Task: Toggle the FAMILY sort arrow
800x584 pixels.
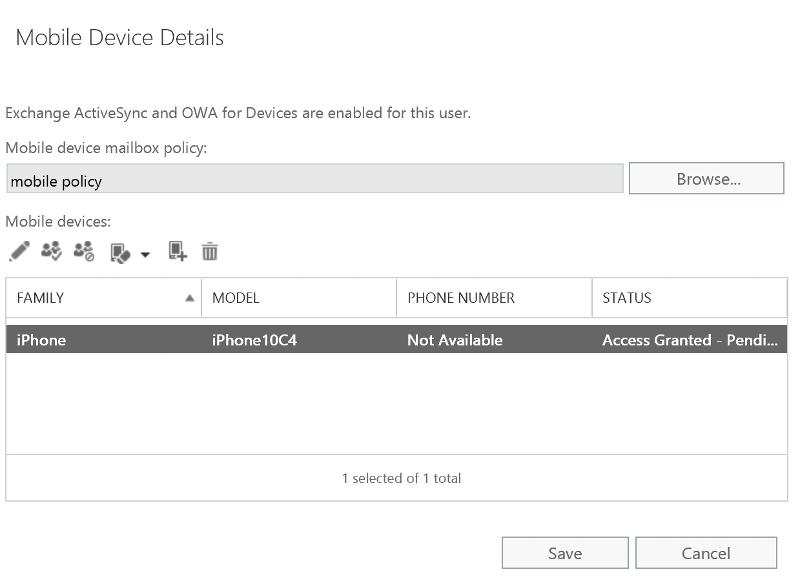Action: coord(190,298)
